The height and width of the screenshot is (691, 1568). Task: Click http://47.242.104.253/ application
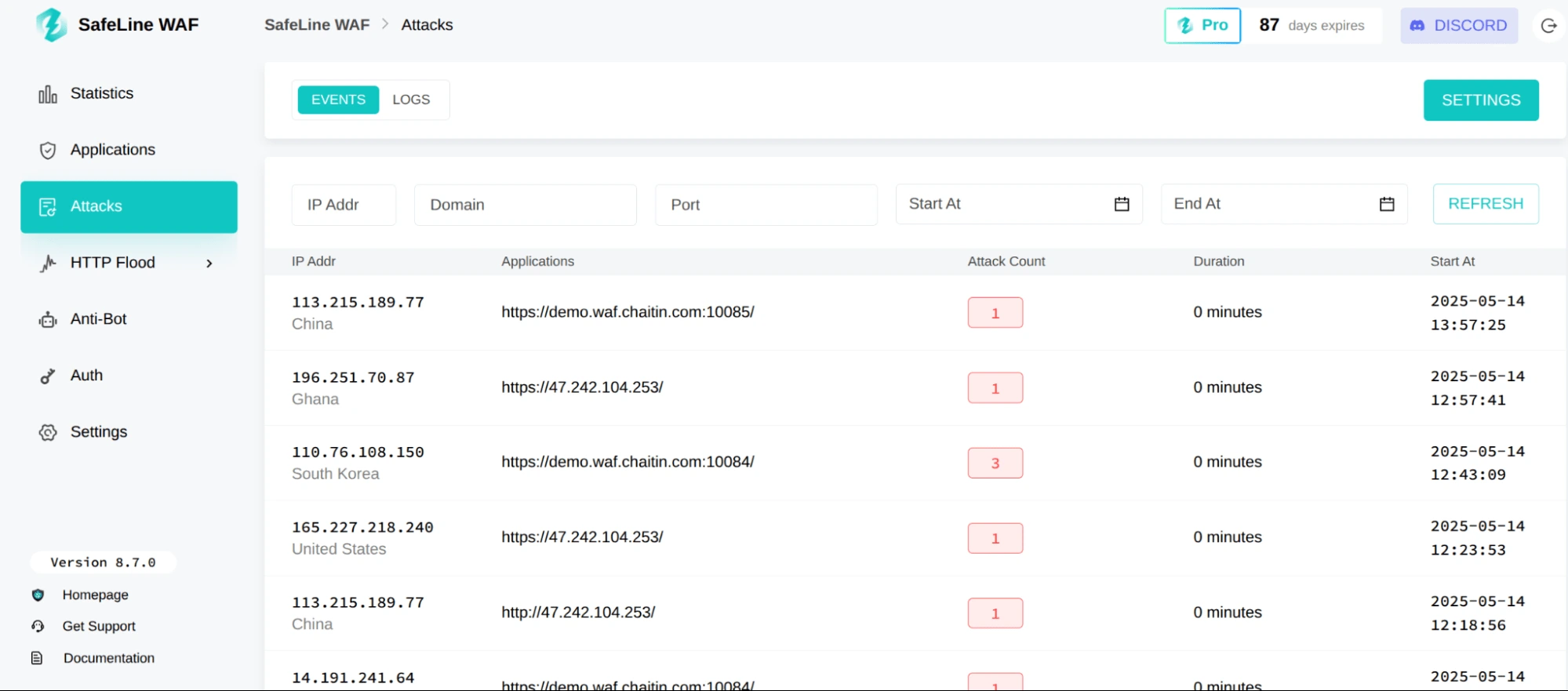pos(578,613)
